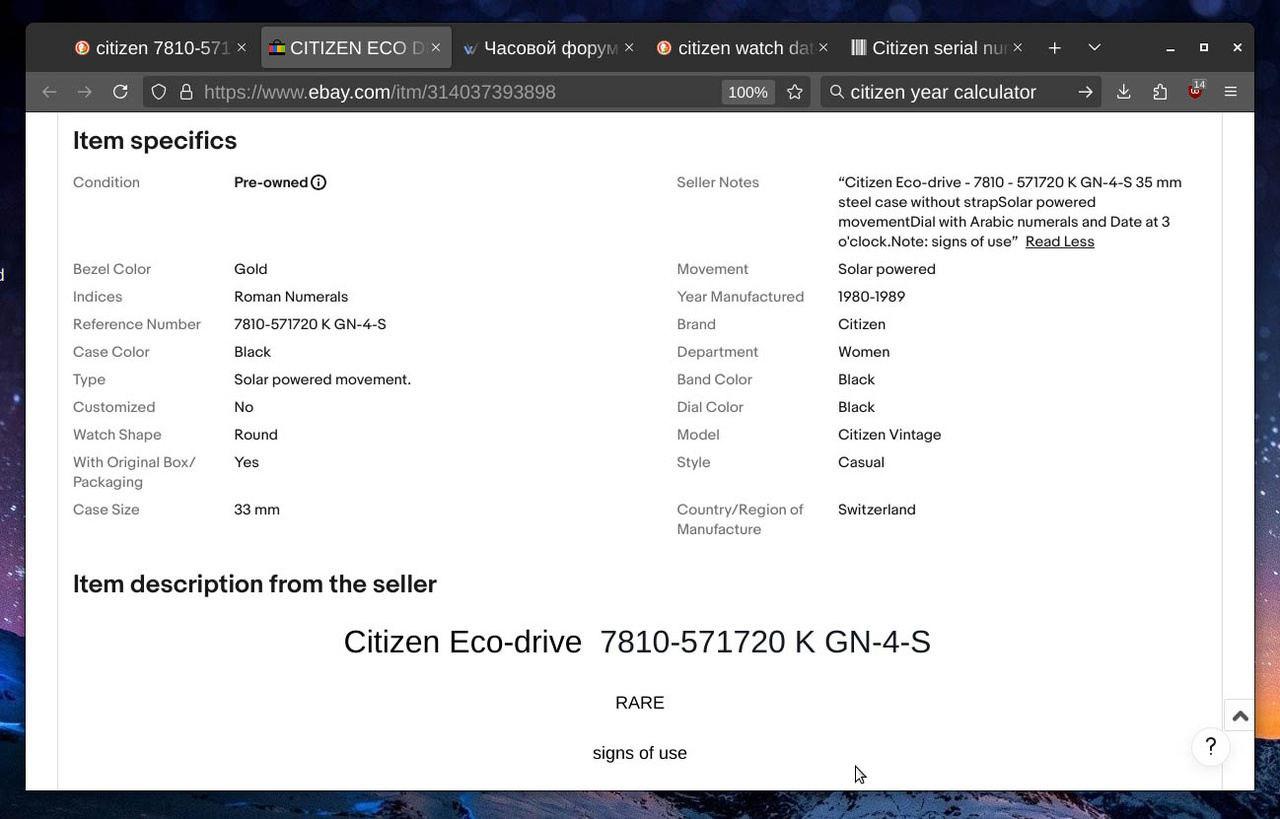Close the citizen 7810-571 tab
1280x819 pixels.
[x=241, y=48]
